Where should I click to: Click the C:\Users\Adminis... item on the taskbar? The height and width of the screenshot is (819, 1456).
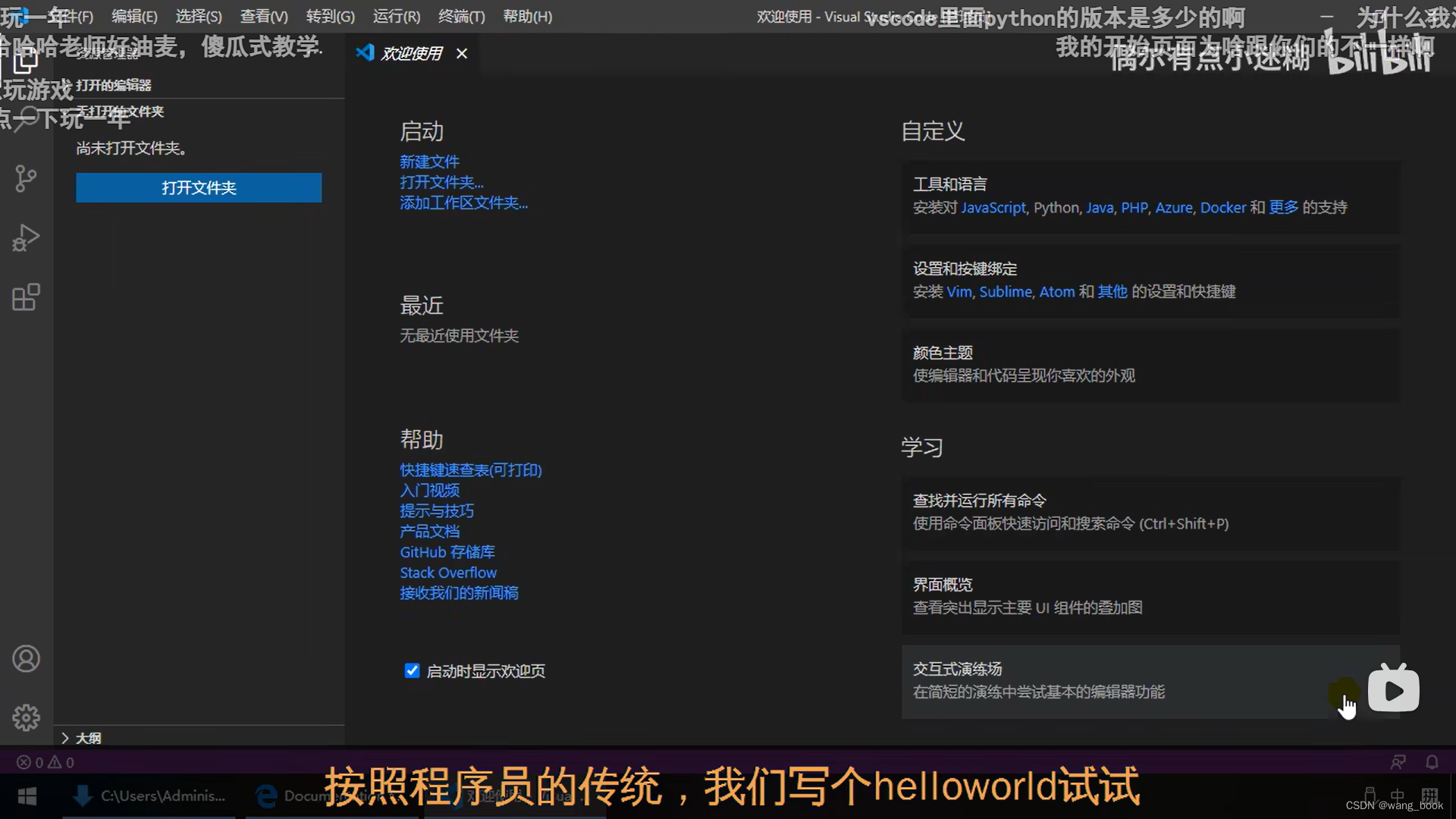(x=162, y=795)
